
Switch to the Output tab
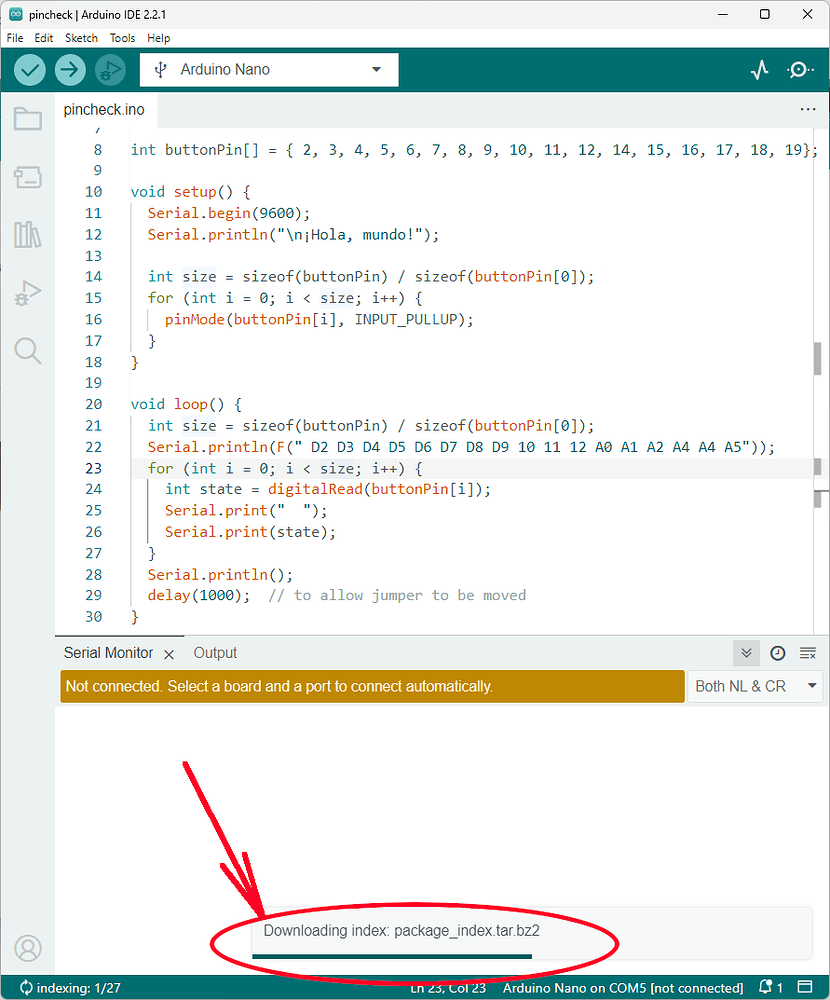coord(214,653)
